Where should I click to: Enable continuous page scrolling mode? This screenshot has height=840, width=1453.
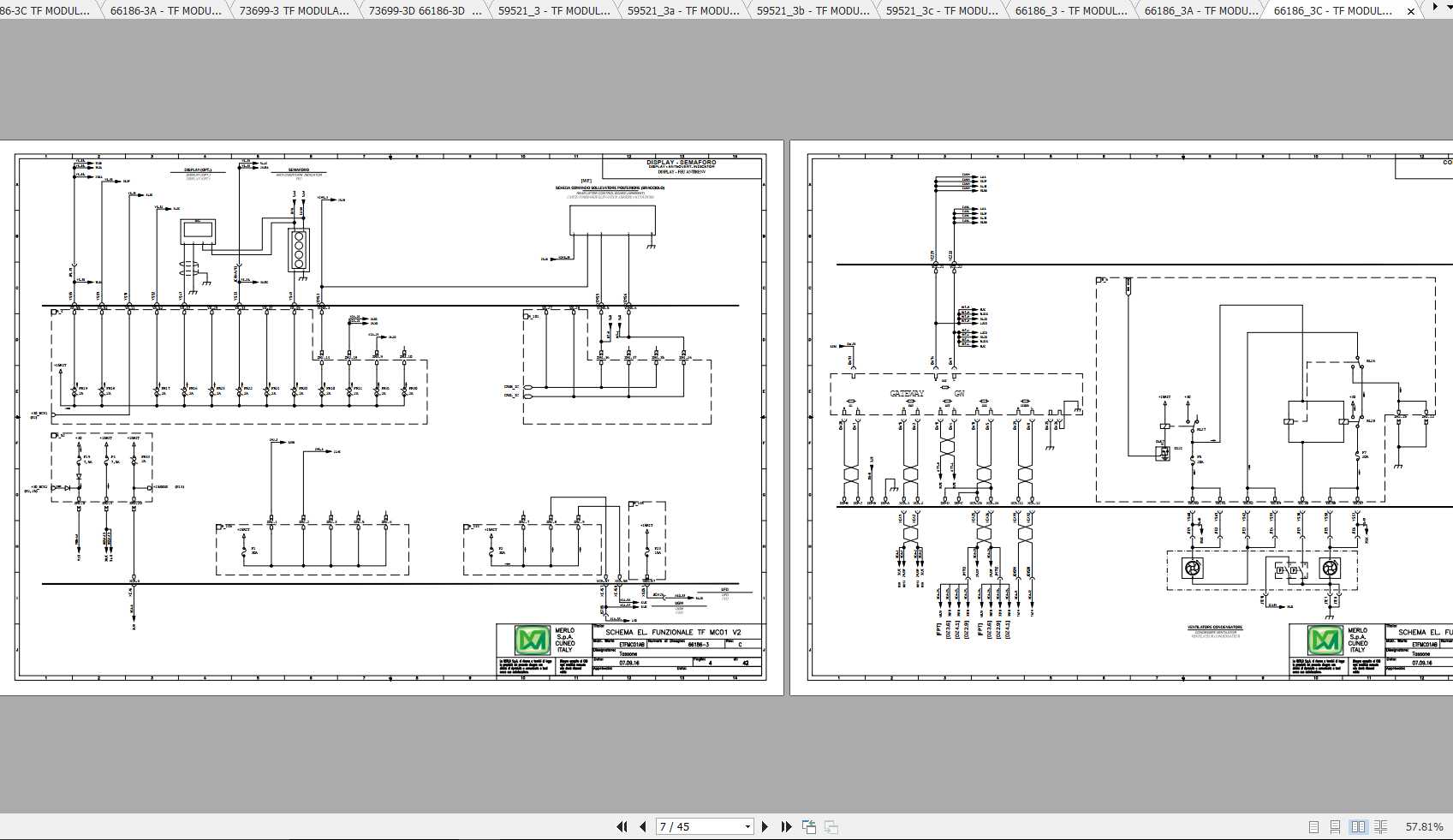(1335, 827)
